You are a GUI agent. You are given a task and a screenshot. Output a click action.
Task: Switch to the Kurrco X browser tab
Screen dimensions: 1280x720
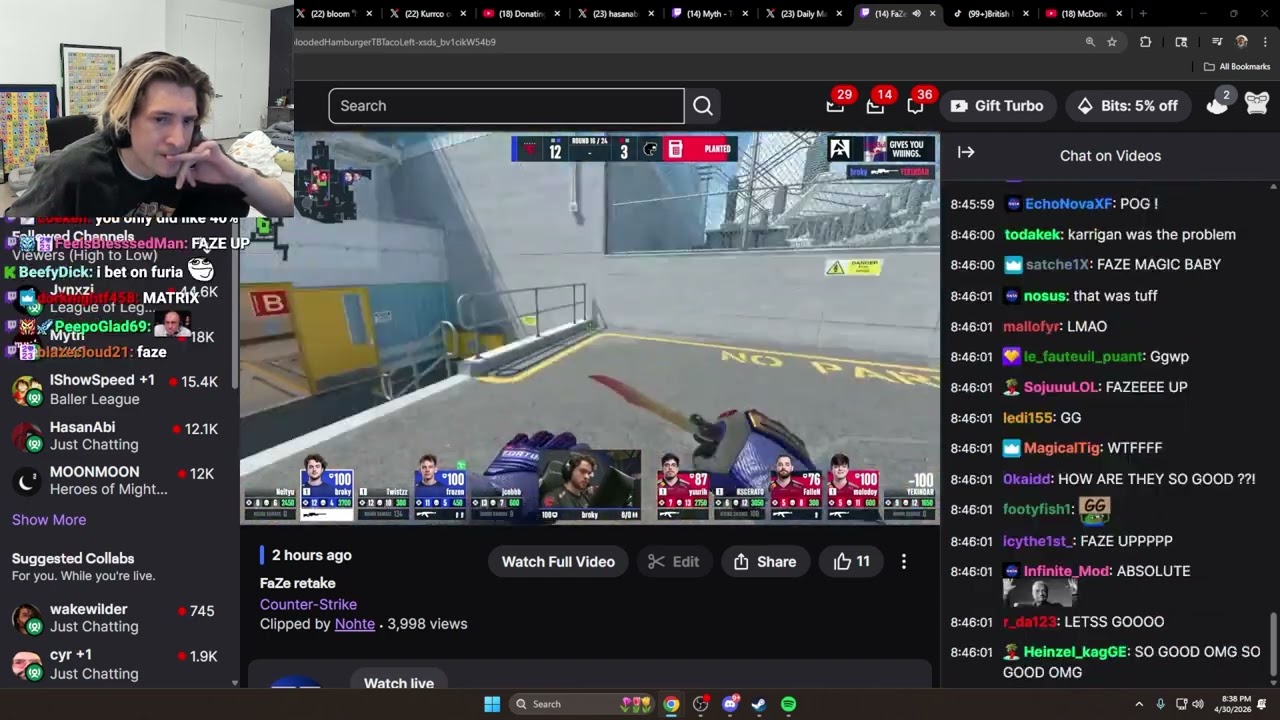428,14
